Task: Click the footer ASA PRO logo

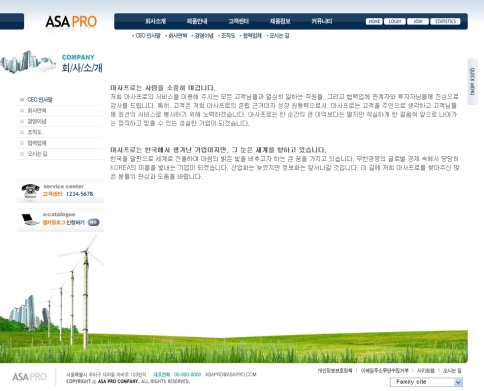Action: 29,377
